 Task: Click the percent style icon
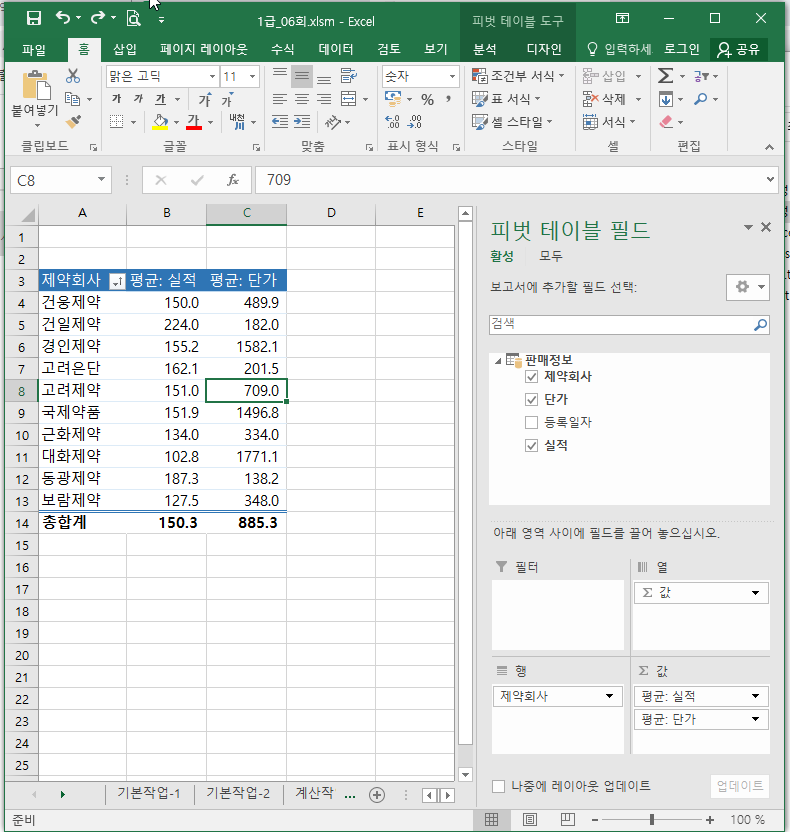point(427,99)
